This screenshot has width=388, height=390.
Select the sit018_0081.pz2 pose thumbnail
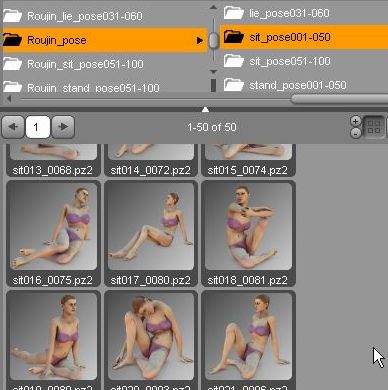tap(248, 226)
